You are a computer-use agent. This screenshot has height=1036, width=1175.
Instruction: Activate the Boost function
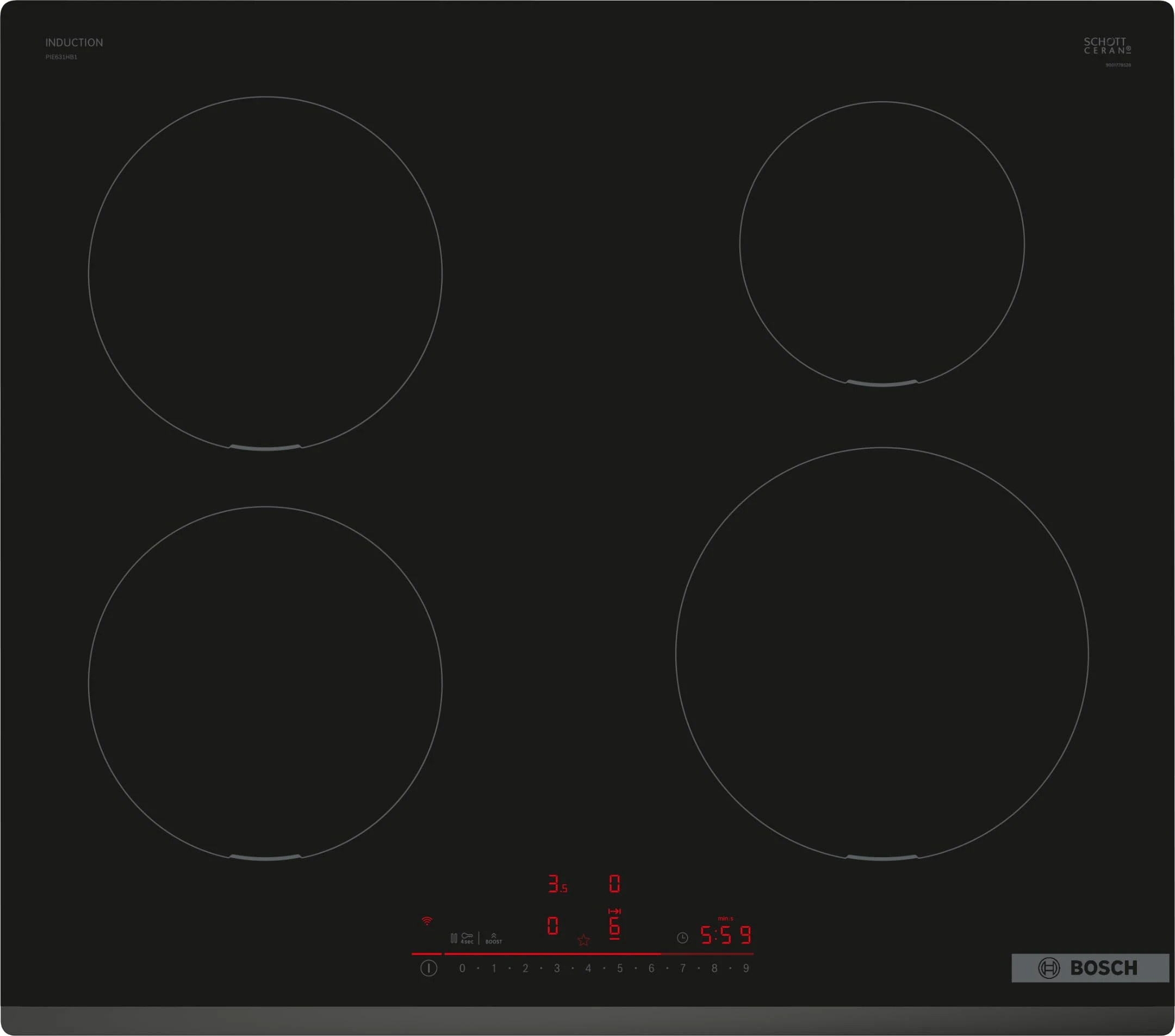(494, 938)
